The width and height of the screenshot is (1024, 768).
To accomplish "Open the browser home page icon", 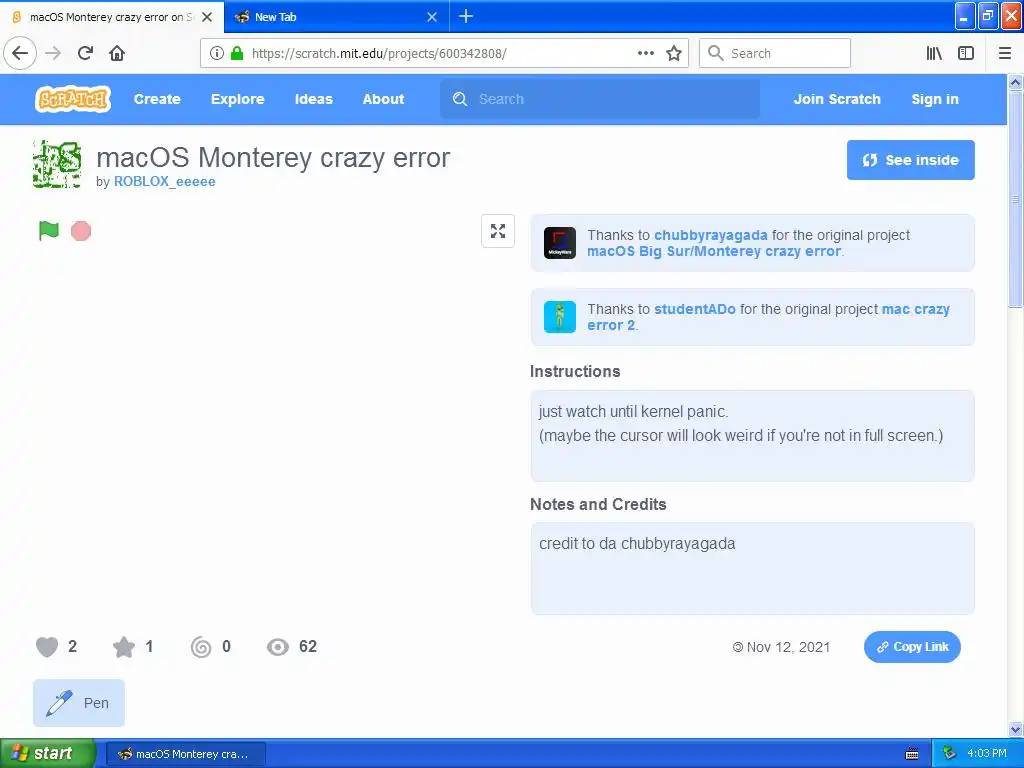I will click(117, 53).
